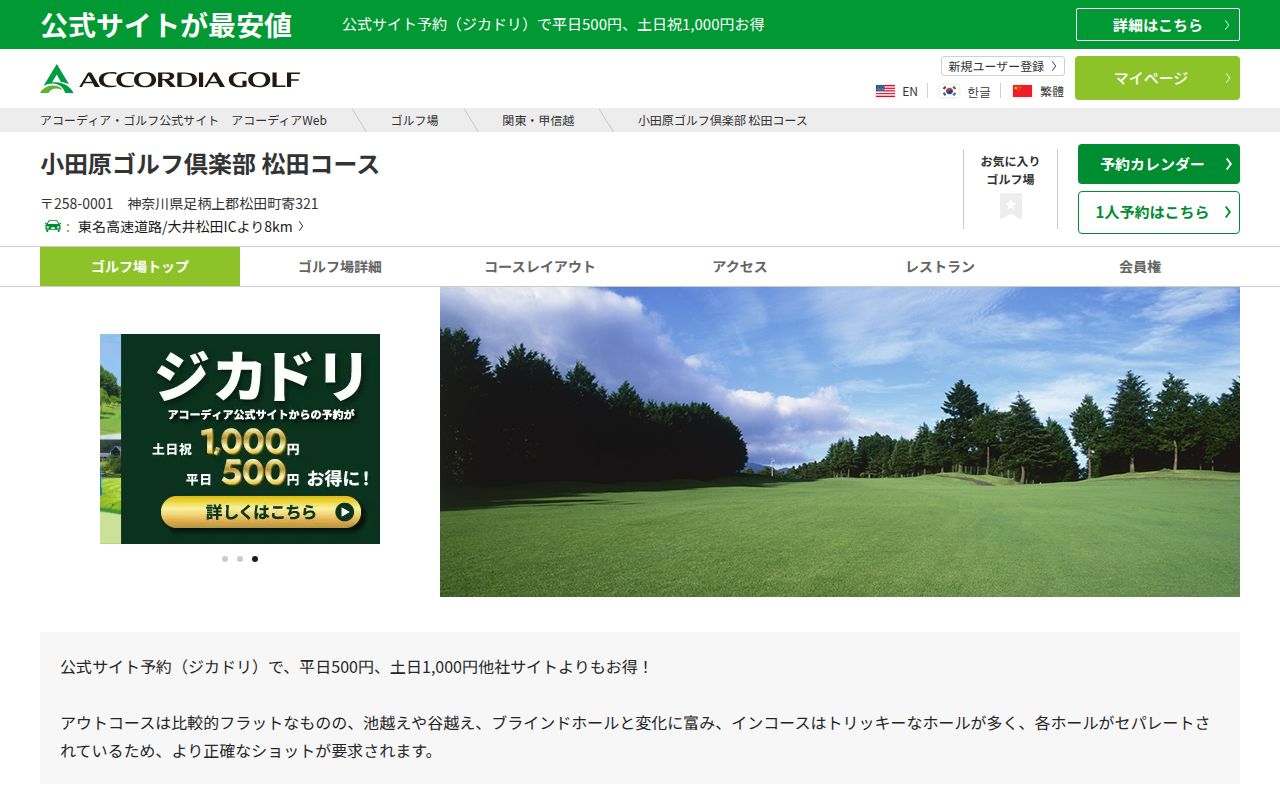Select the ゴルフ場詳細 tab

coord(340,267)
